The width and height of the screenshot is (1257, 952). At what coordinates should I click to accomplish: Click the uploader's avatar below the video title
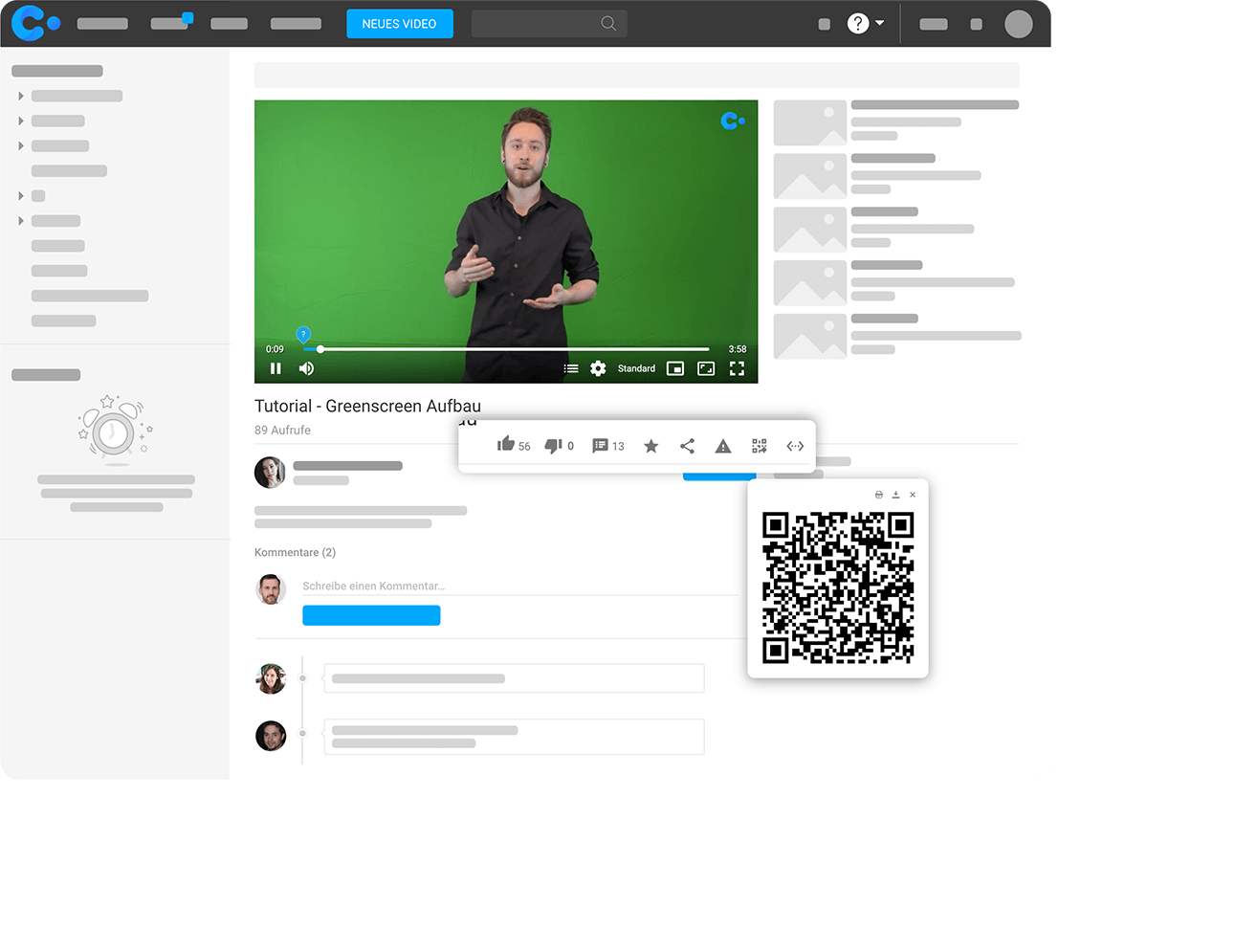coord(271,472)
